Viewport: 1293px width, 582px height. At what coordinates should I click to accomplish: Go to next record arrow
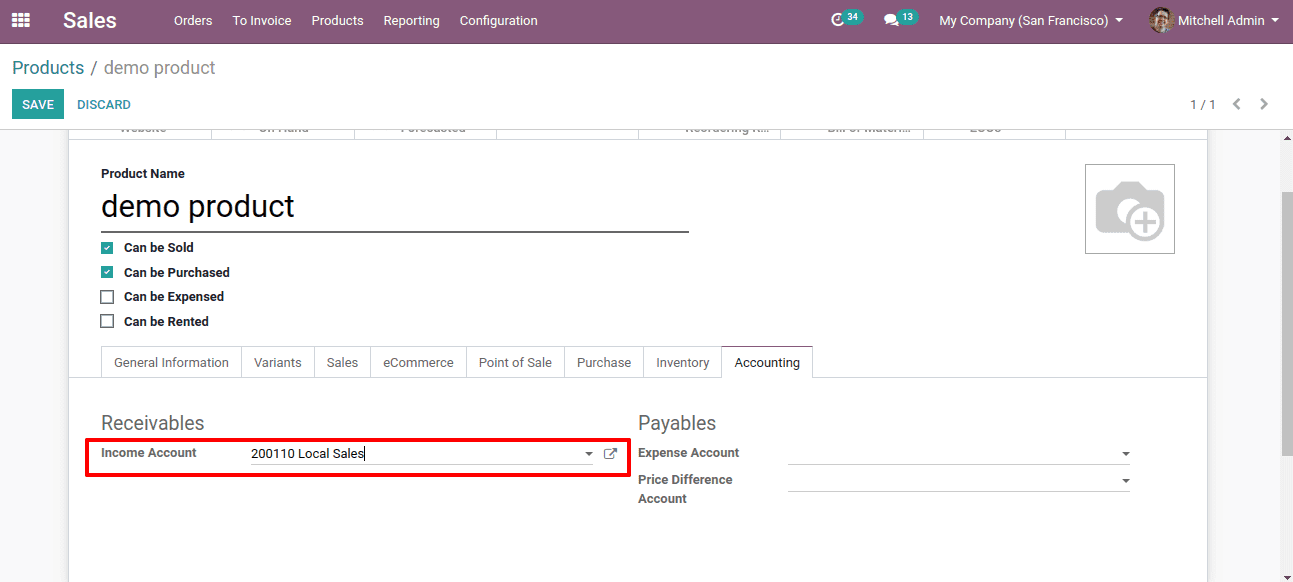[x=1264, y=104]
